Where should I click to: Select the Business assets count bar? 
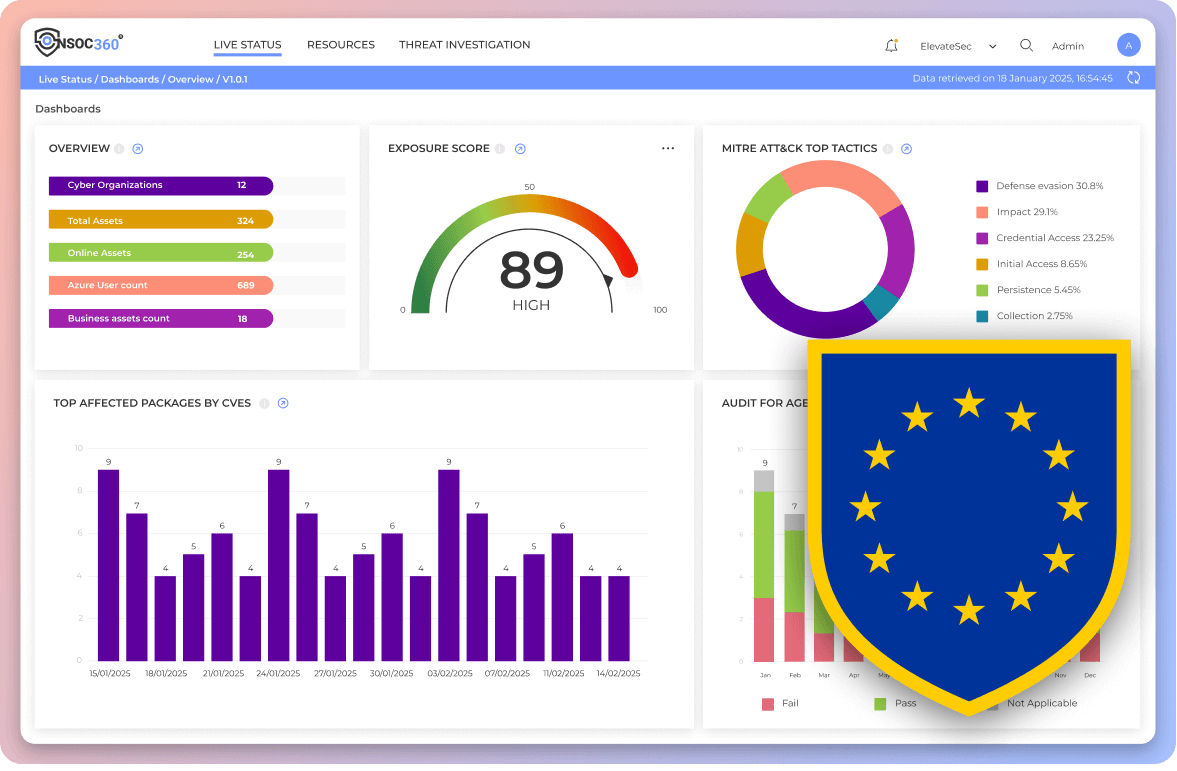click(x=161, y=318)
